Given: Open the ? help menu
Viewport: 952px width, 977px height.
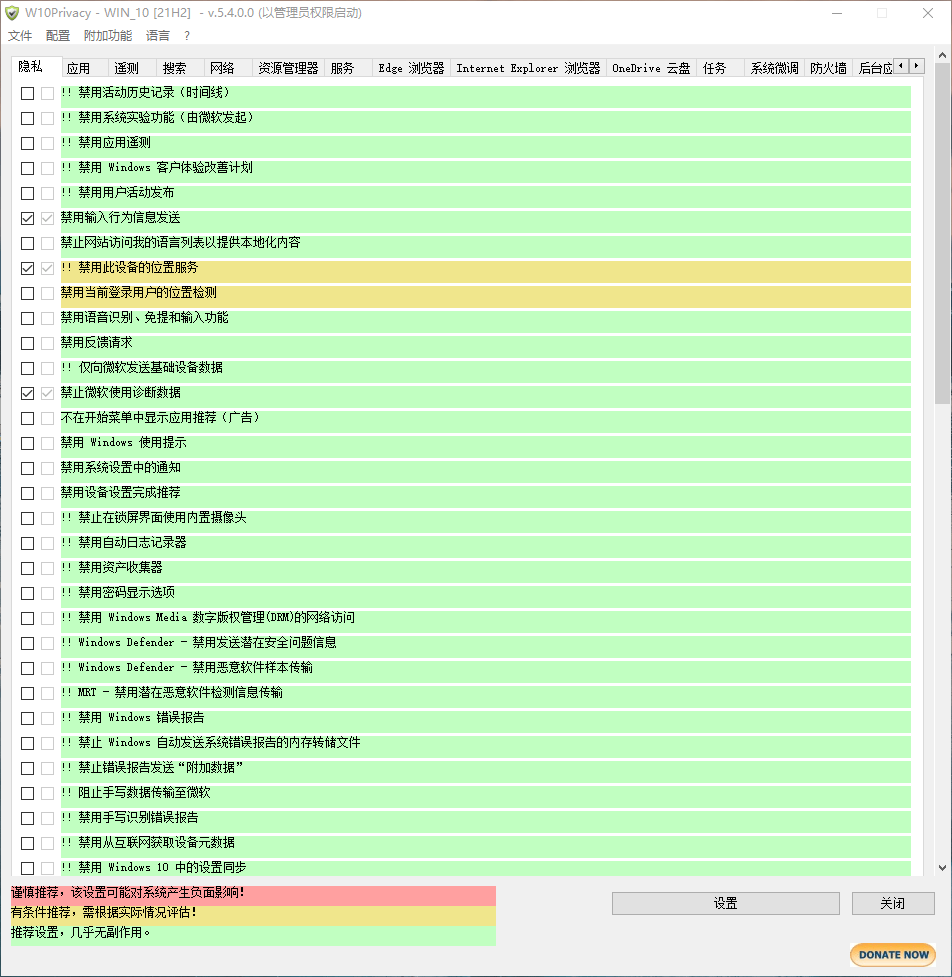Looking at the screenshot, I should click(x=187, y=36).
